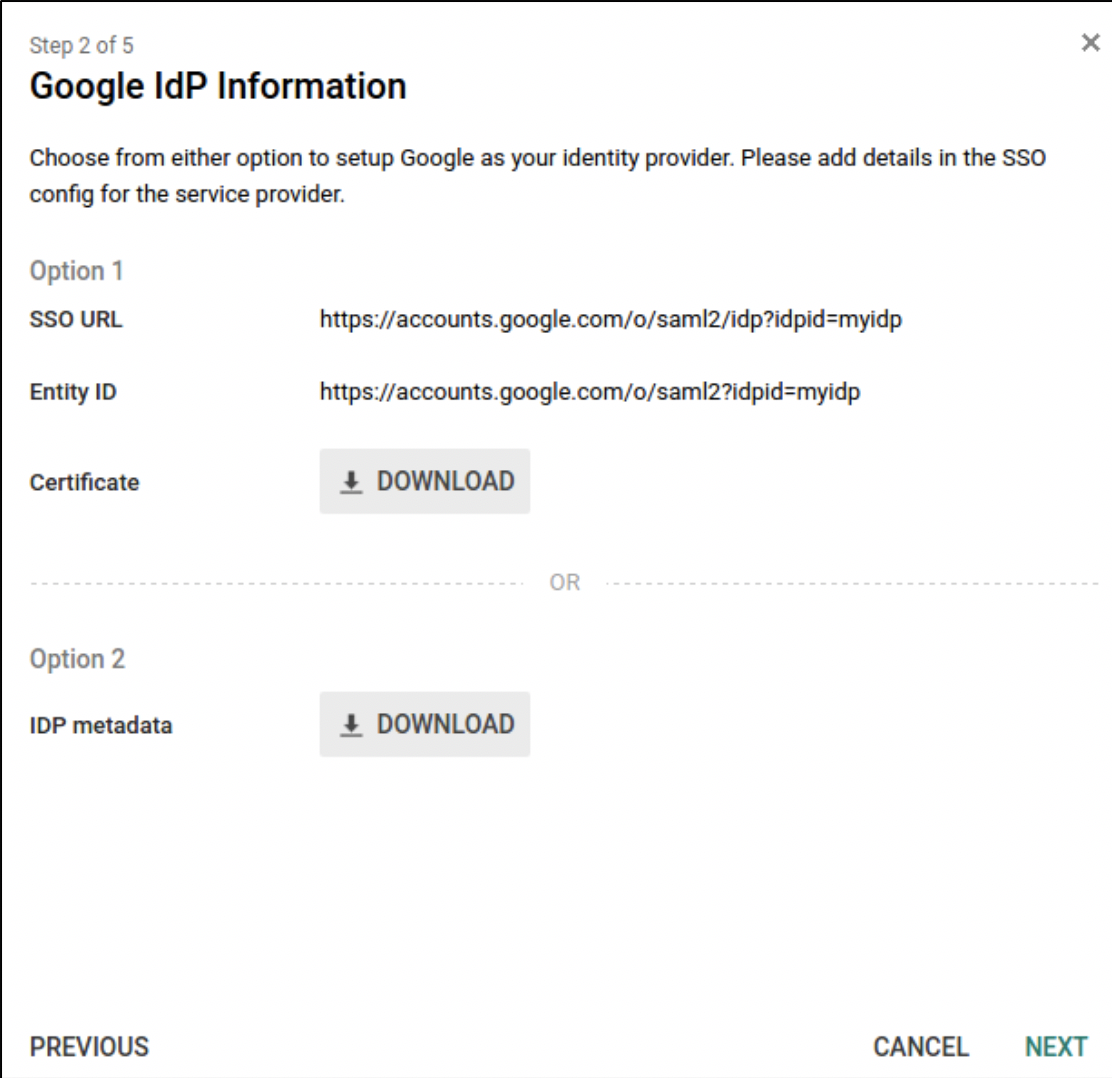Download the IDP metadata under Option 2

424,724
